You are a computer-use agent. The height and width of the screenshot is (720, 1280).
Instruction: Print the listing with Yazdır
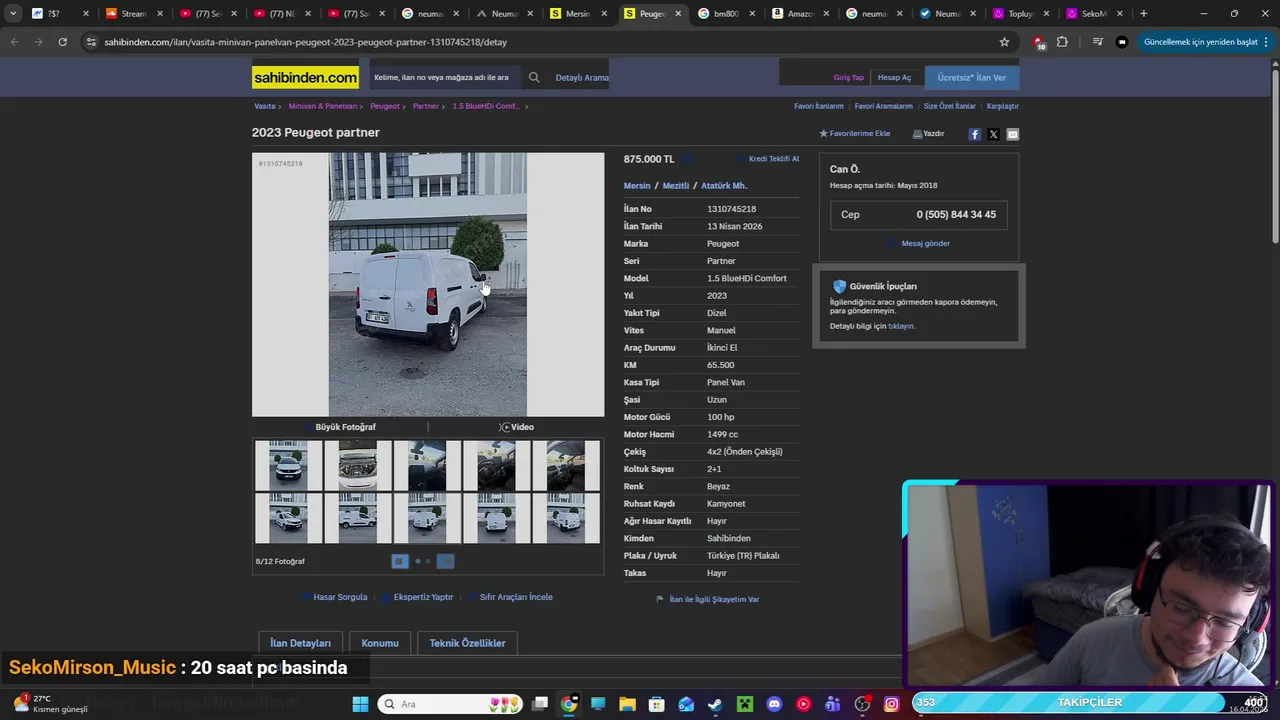click(x=929, y=134)
